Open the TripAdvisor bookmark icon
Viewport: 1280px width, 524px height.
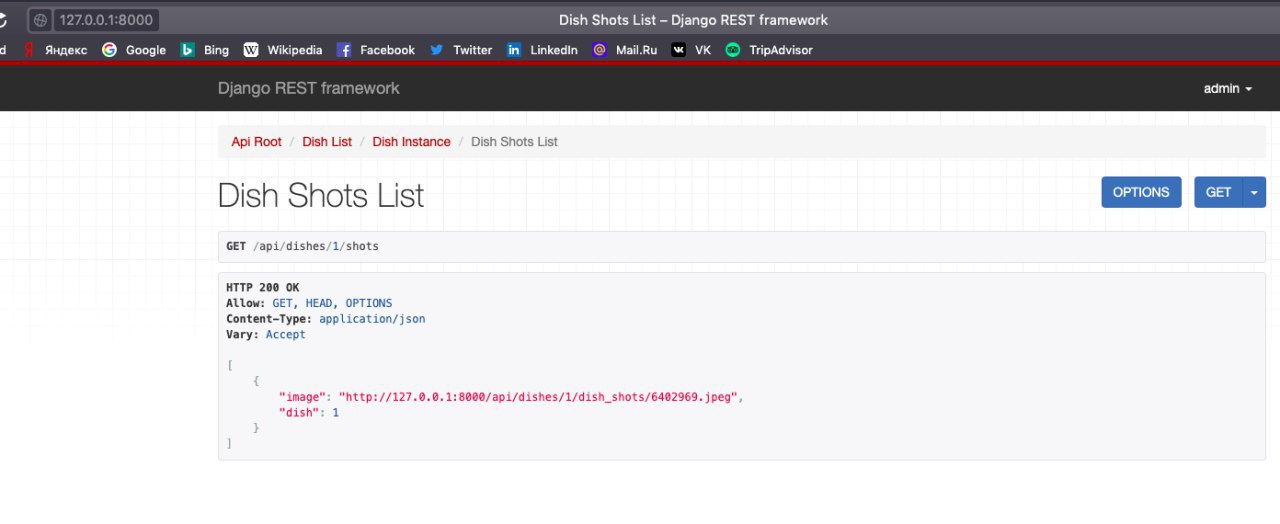click(733, 50)
